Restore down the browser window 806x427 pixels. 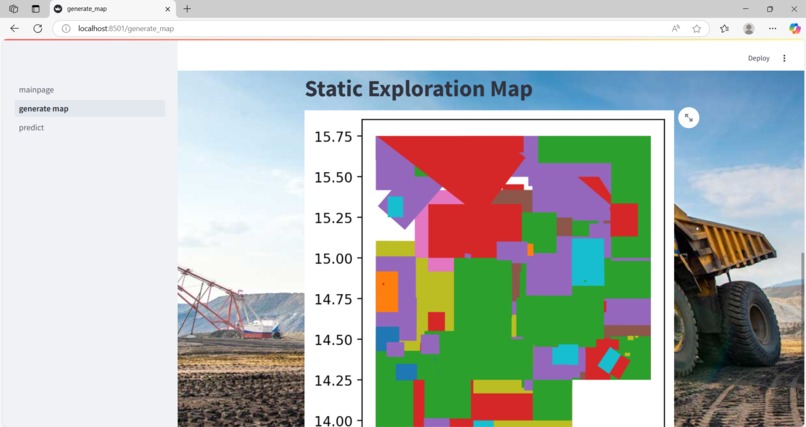coord(770,9)
